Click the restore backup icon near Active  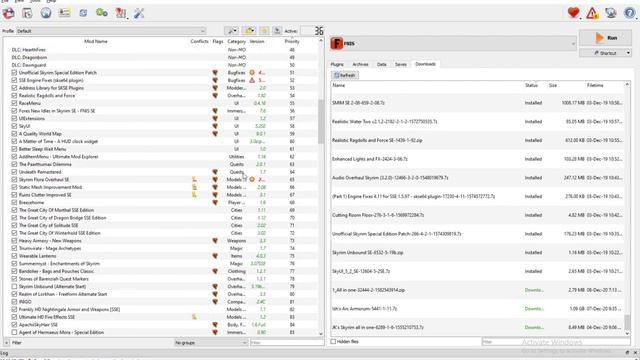264,31
